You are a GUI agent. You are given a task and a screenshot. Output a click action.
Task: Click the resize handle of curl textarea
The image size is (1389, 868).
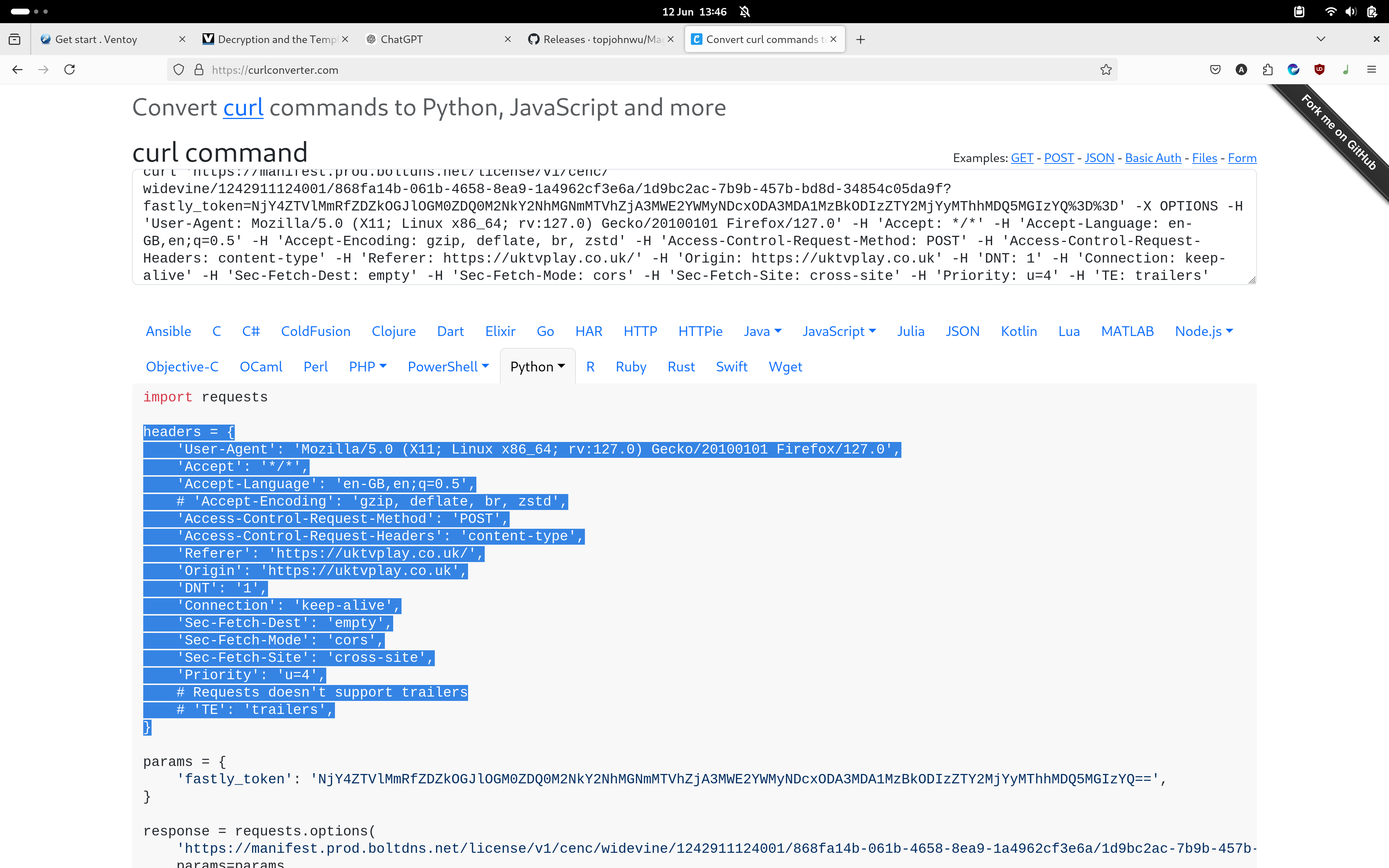1252,280
